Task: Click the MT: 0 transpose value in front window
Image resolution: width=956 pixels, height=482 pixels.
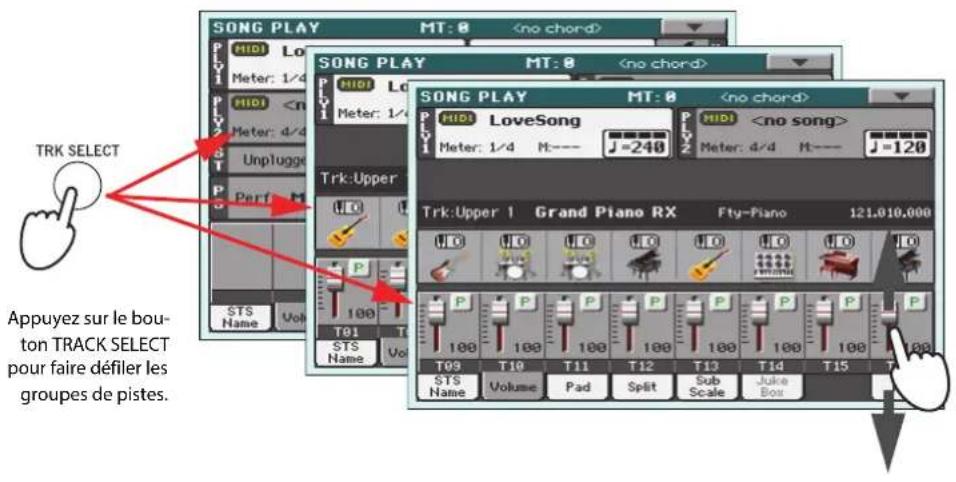Action: (x=652, y=96)
